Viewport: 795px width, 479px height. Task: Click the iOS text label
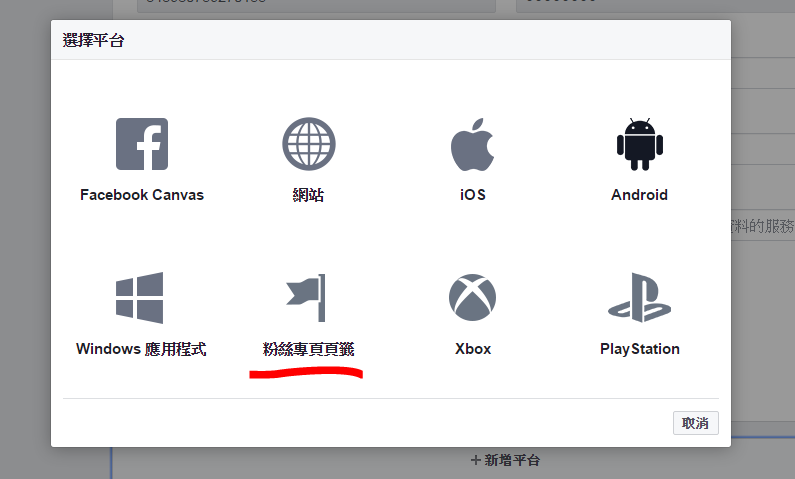pos(472,195)
